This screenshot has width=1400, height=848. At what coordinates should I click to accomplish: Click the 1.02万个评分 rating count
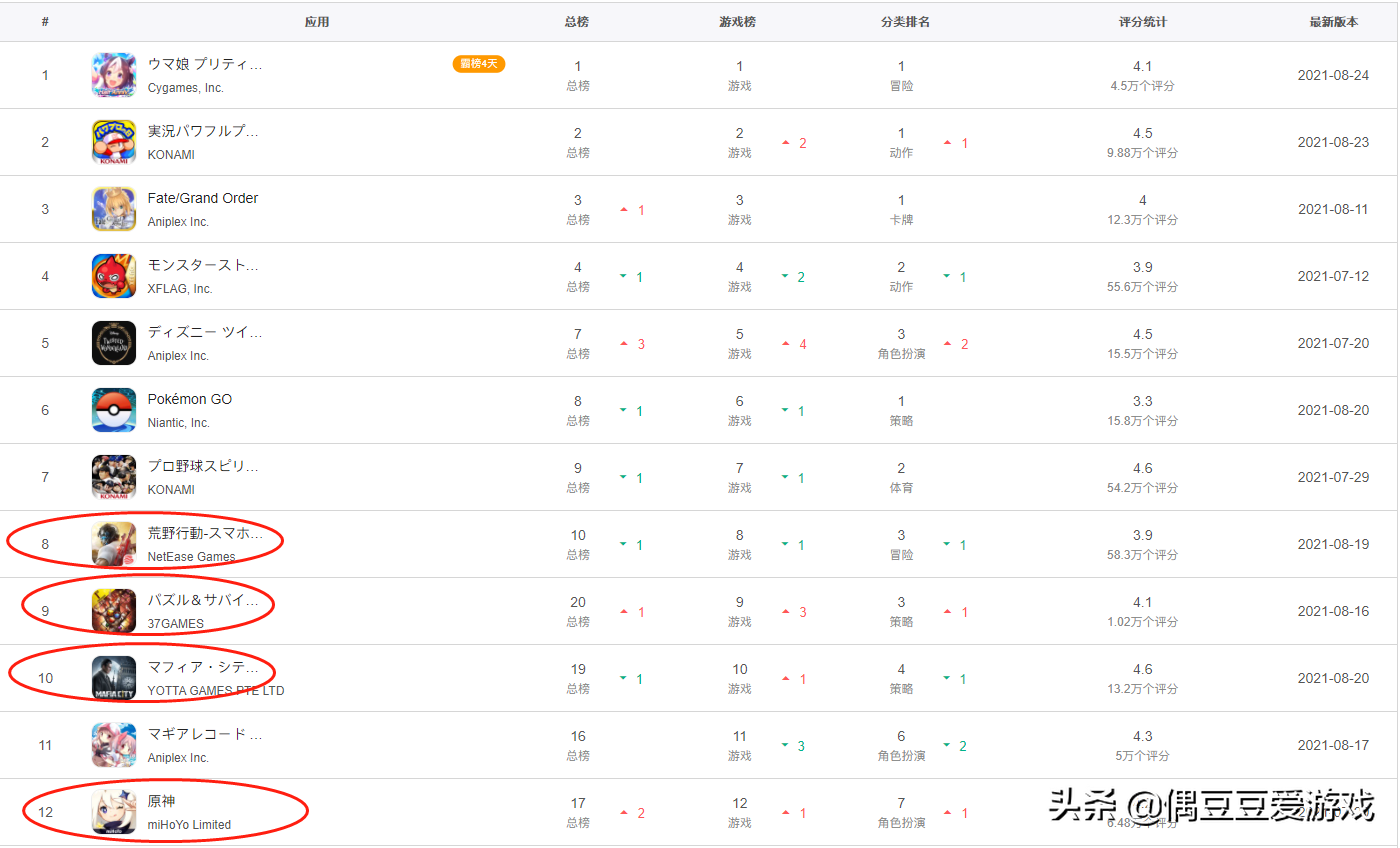1143,622
